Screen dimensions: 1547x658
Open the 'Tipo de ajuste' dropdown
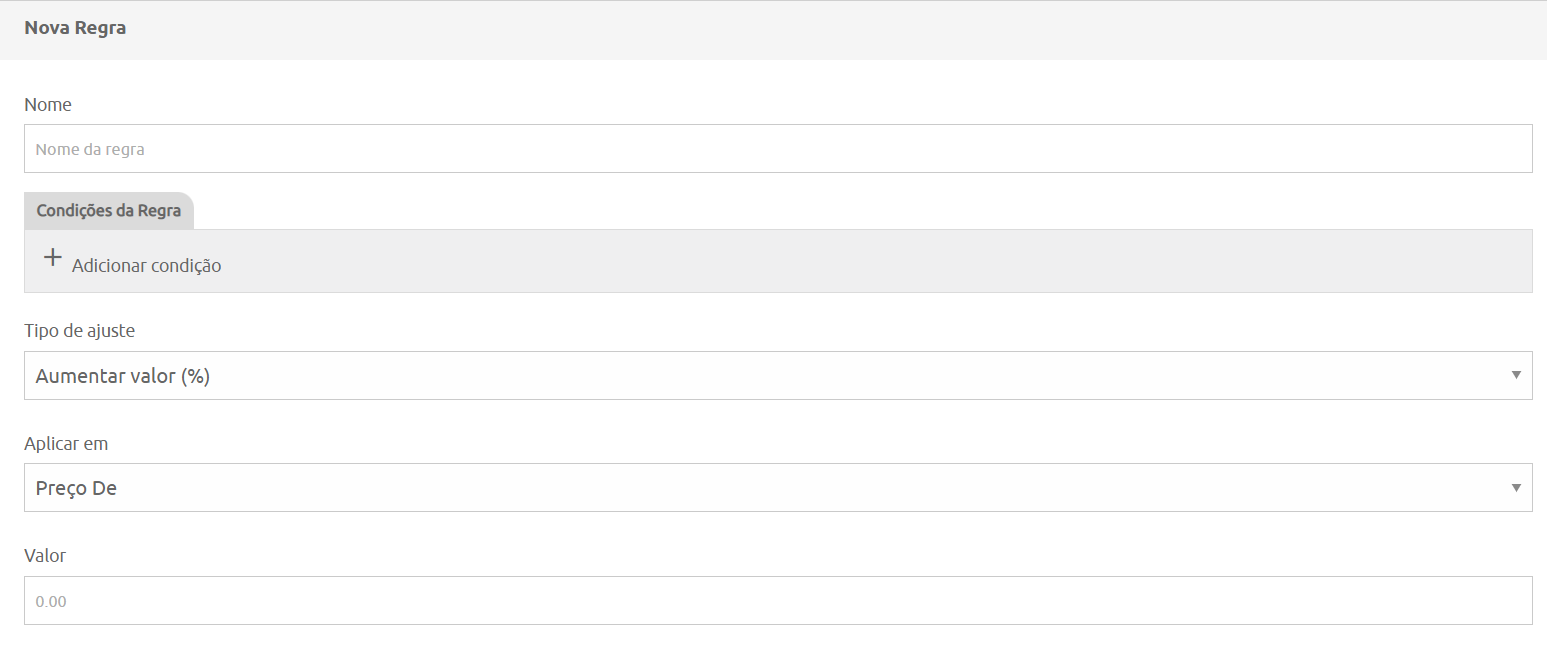[778, 376]
